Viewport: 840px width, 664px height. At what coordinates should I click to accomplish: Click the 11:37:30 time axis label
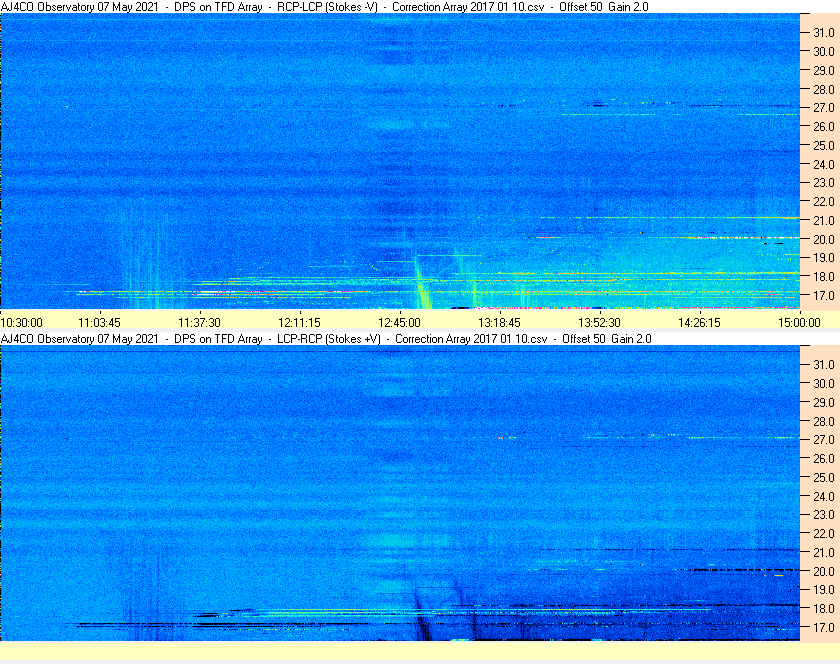[x=199, y=323]
